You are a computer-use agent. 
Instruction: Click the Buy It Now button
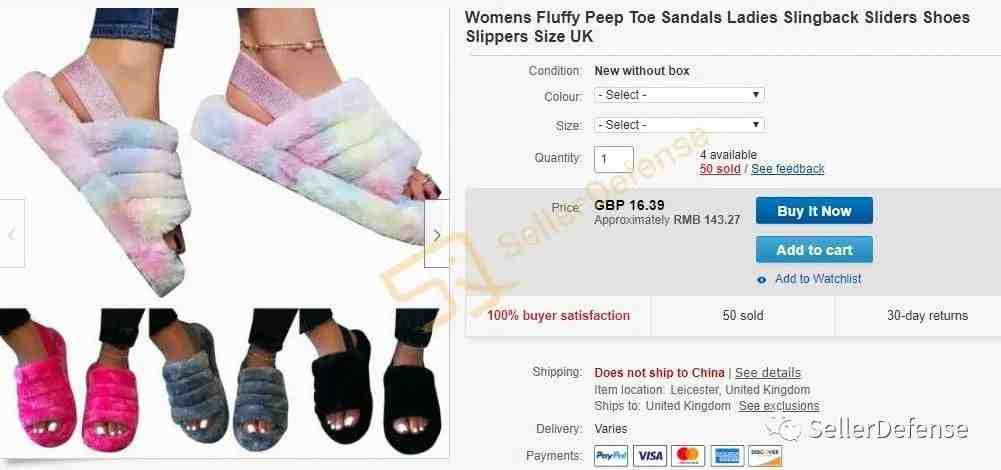point(814,211)
